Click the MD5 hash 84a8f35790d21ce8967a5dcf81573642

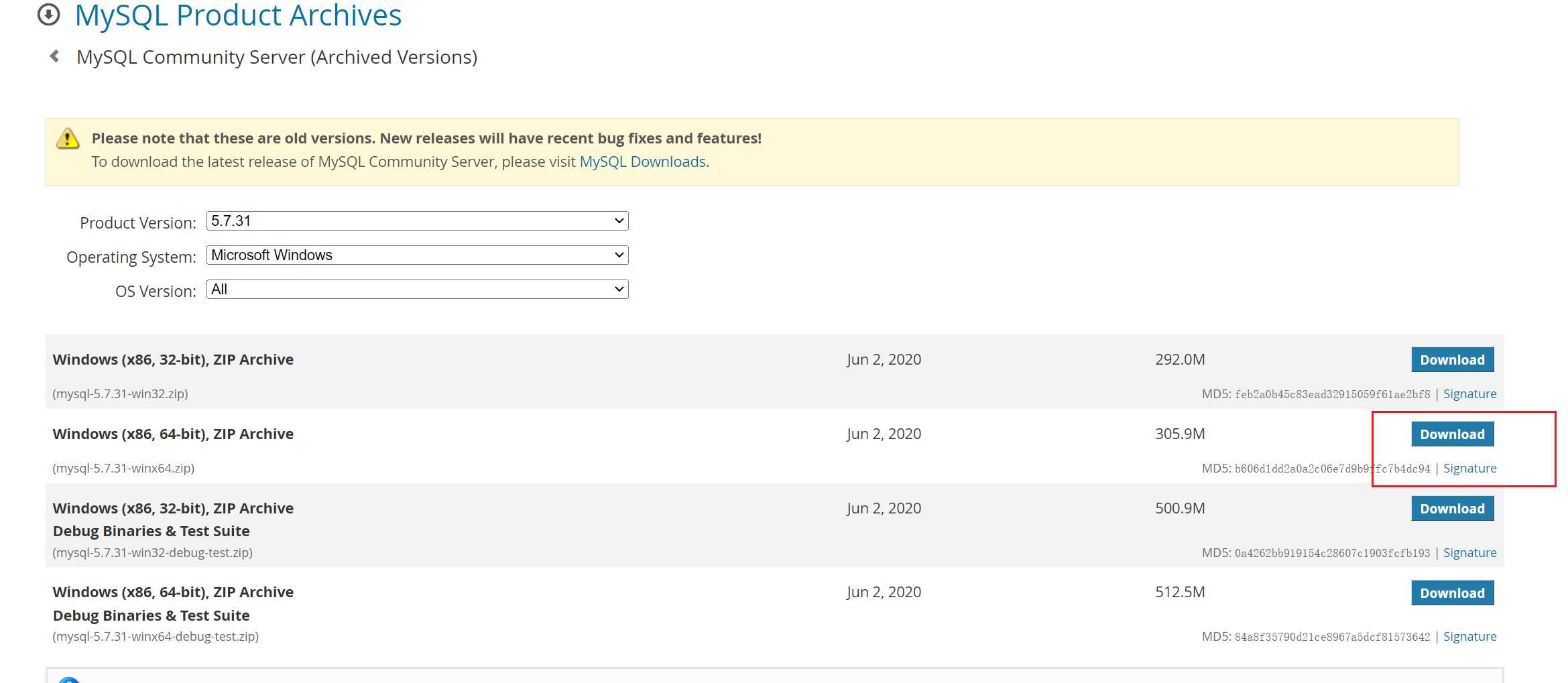[x=1332, y=637]
